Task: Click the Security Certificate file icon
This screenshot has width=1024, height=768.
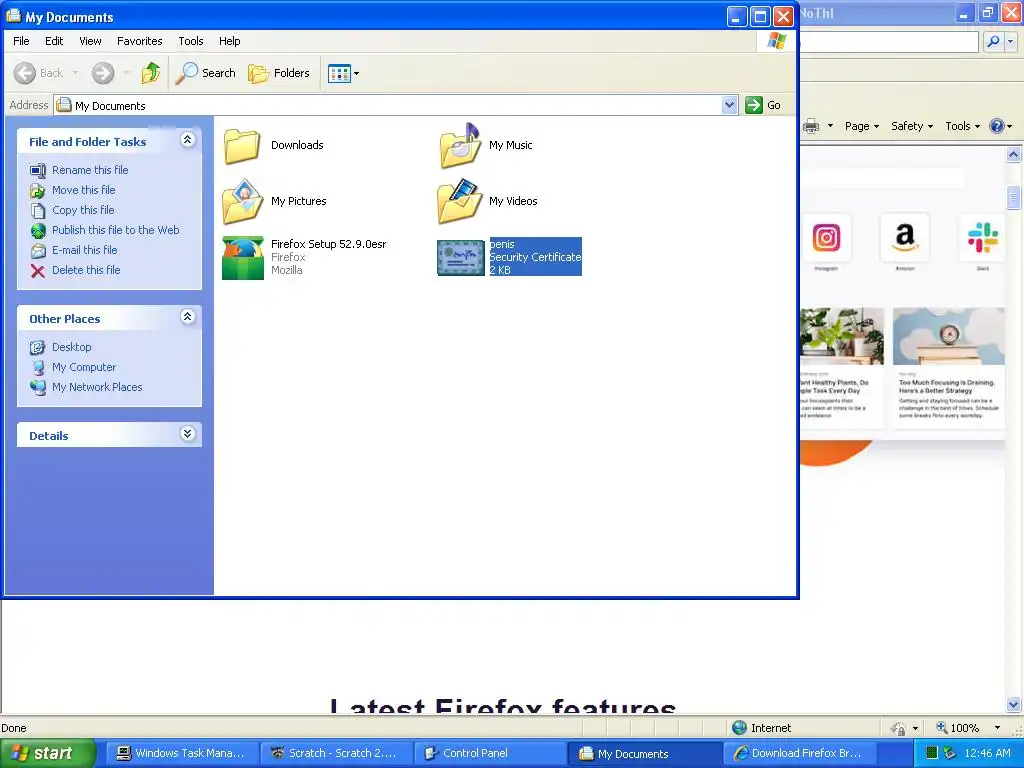Action: pyautogui.click(x=460, y=257)
